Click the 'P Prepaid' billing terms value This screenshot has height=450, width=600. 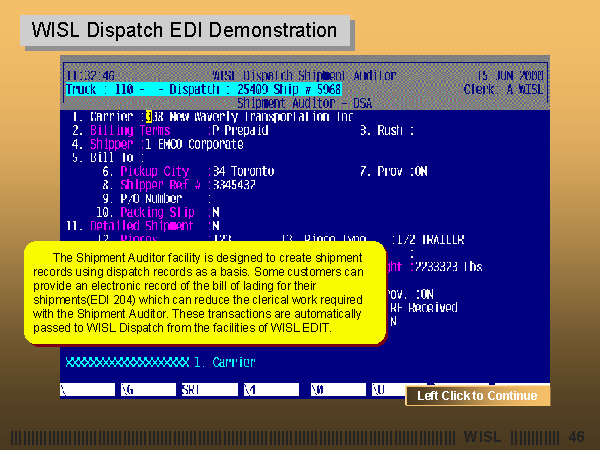240,130
